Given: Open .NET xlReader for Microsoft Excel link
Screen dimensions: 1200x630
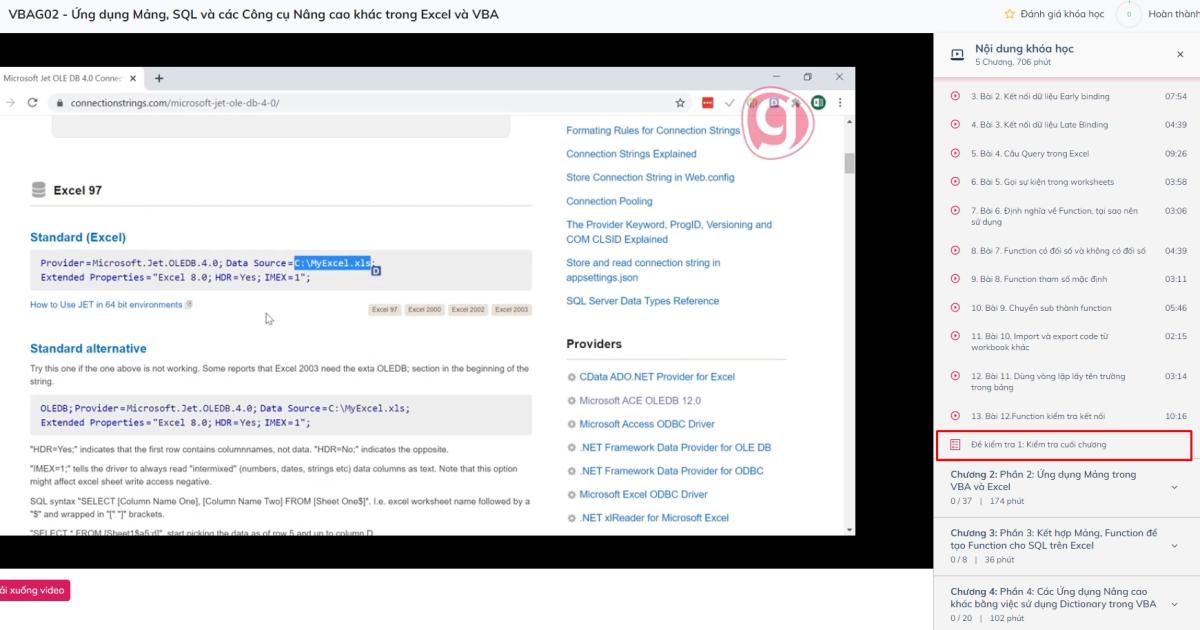Looking at the screenshot, I should (654, 518).
